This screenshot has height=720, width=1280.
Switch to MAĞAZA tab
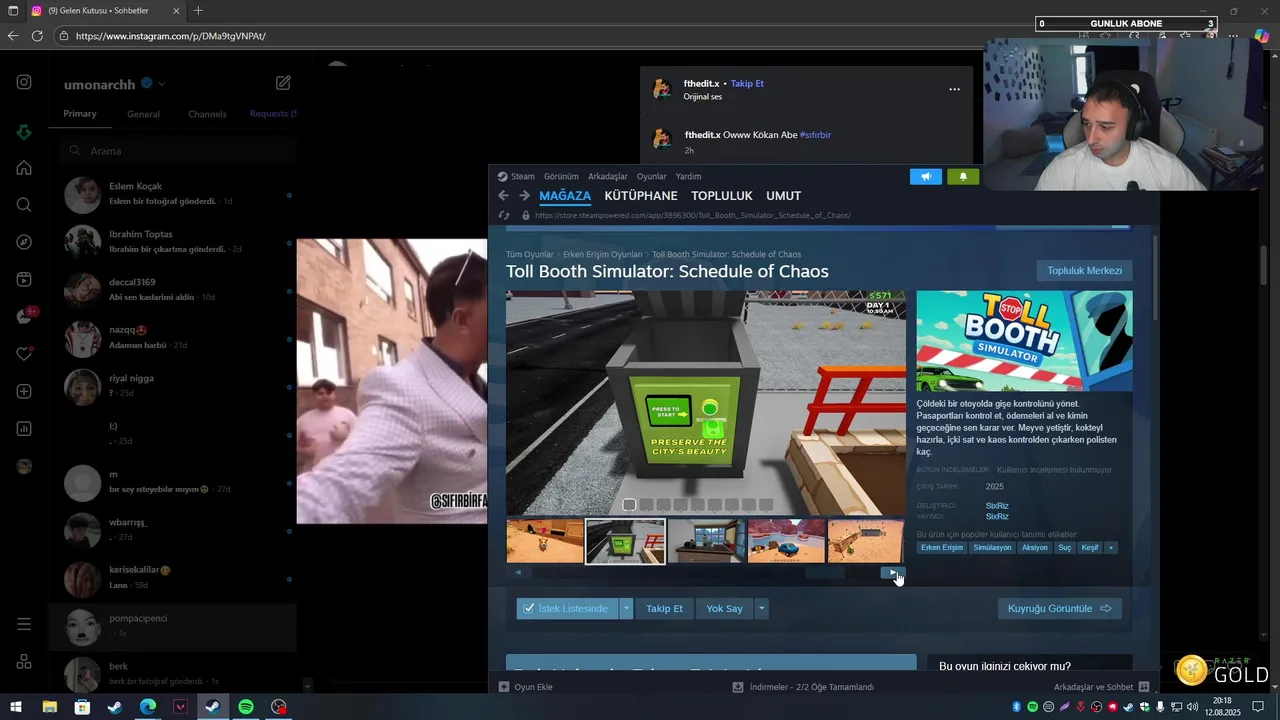(565, 196)
